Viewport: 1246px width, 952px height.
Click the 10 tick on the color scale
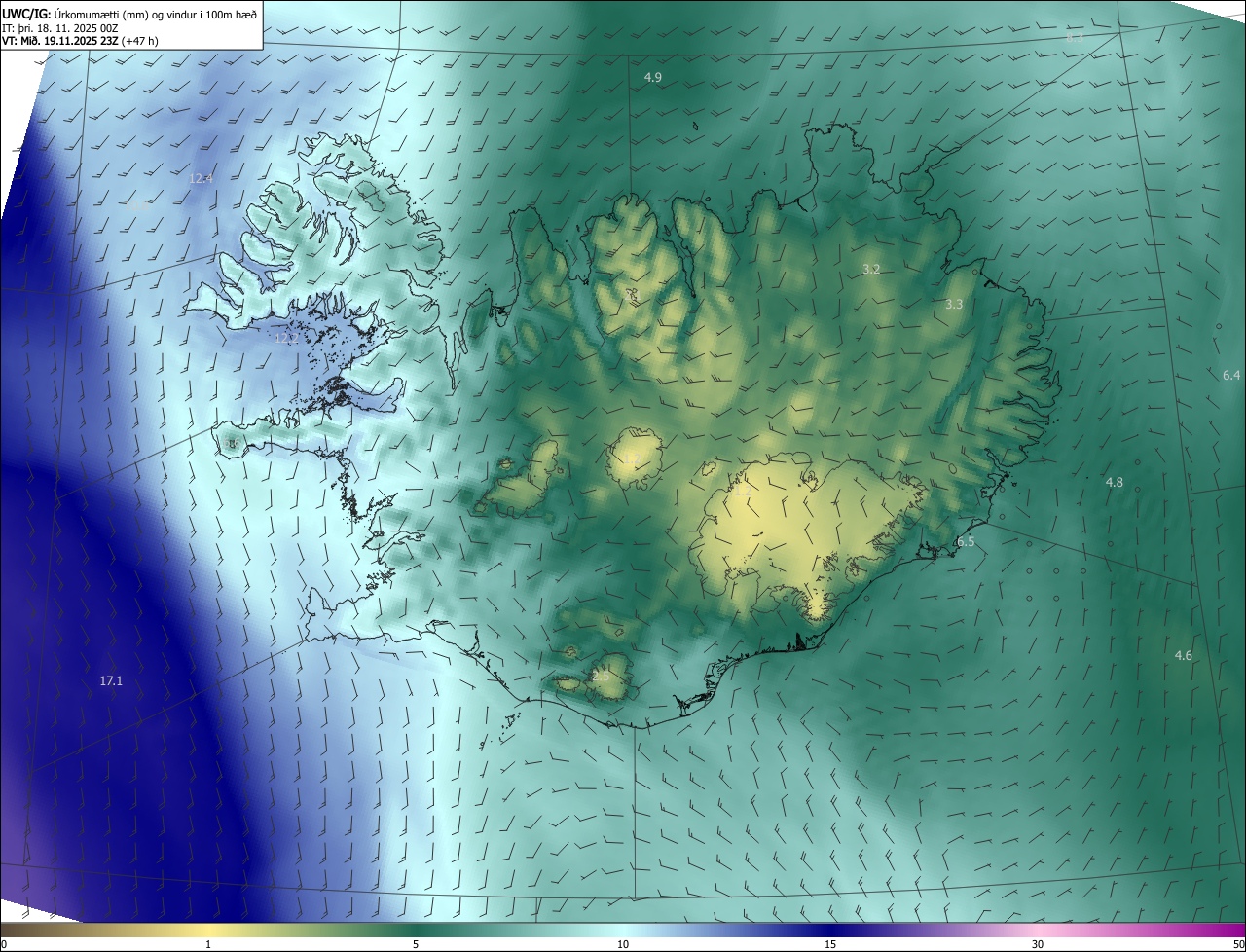coord(623,944)
